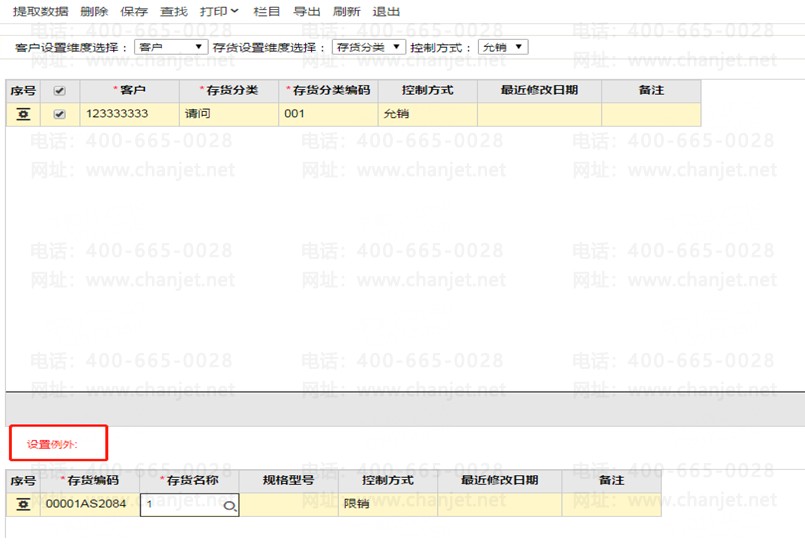Open 控制方式 dropdown showing 允销
The image size is (805, 547).
click(x=503, y=47)
